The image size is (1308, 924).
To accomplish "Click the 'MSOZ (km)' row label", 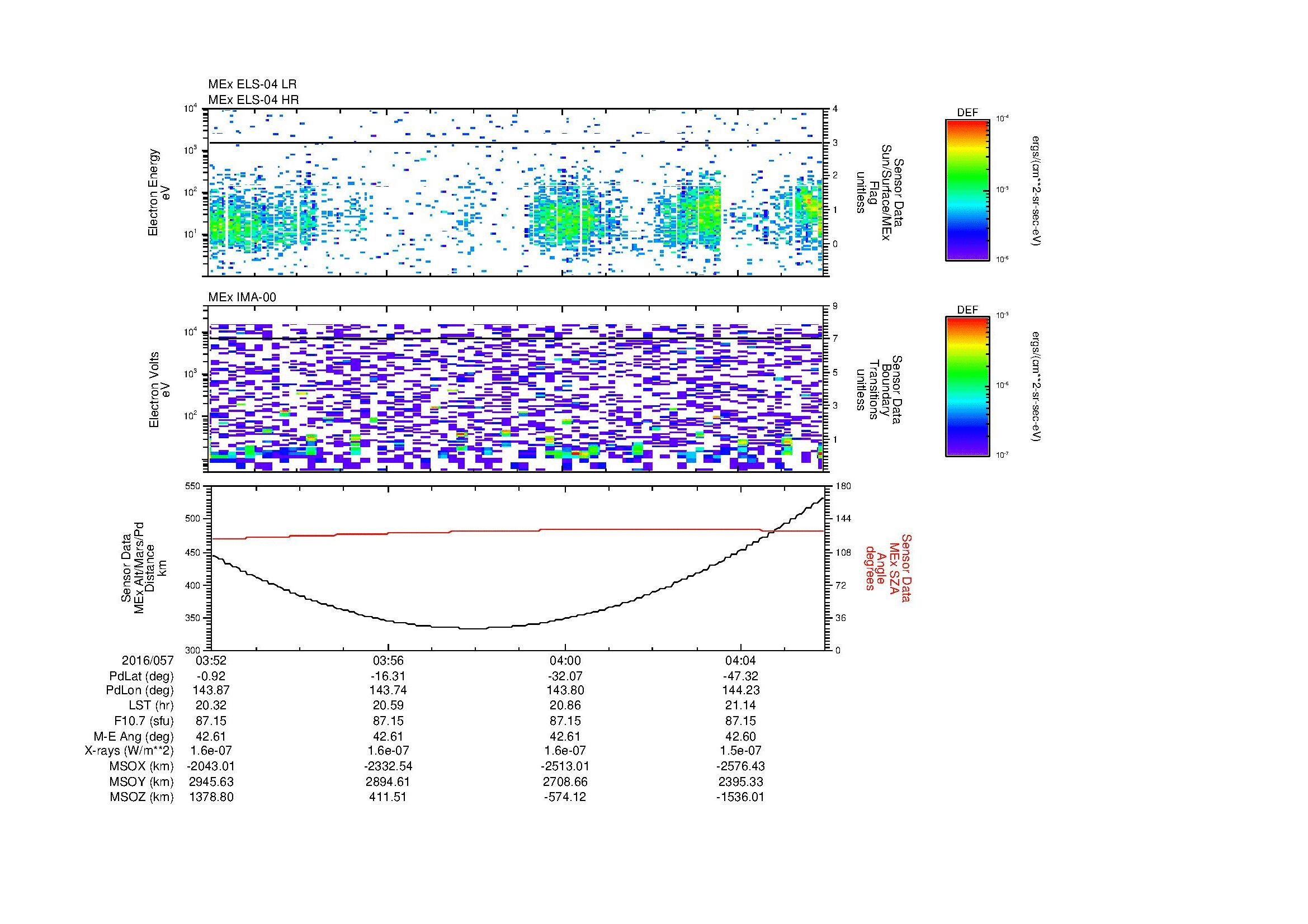I will [x=142, y=797].
